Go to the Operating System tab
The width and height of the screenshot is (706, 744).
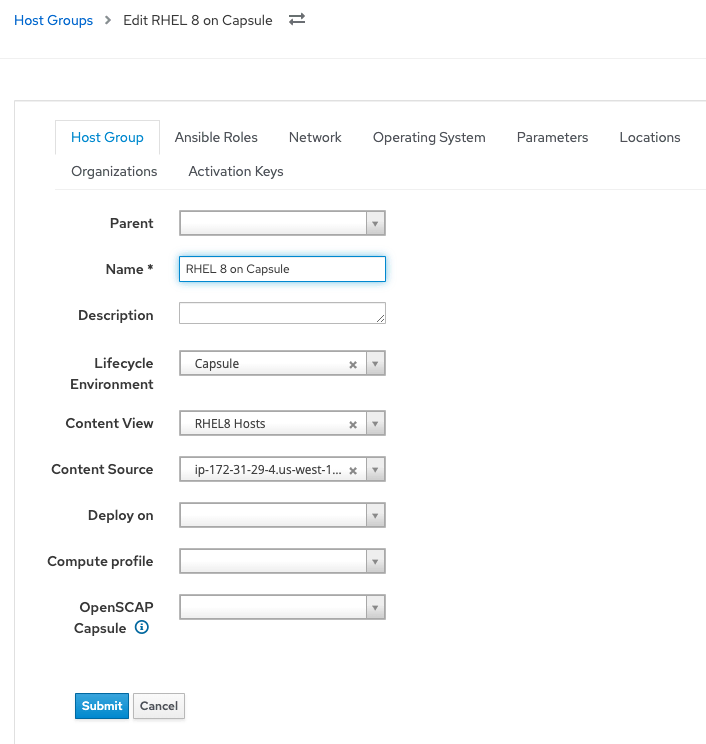[x=429, y=138]
